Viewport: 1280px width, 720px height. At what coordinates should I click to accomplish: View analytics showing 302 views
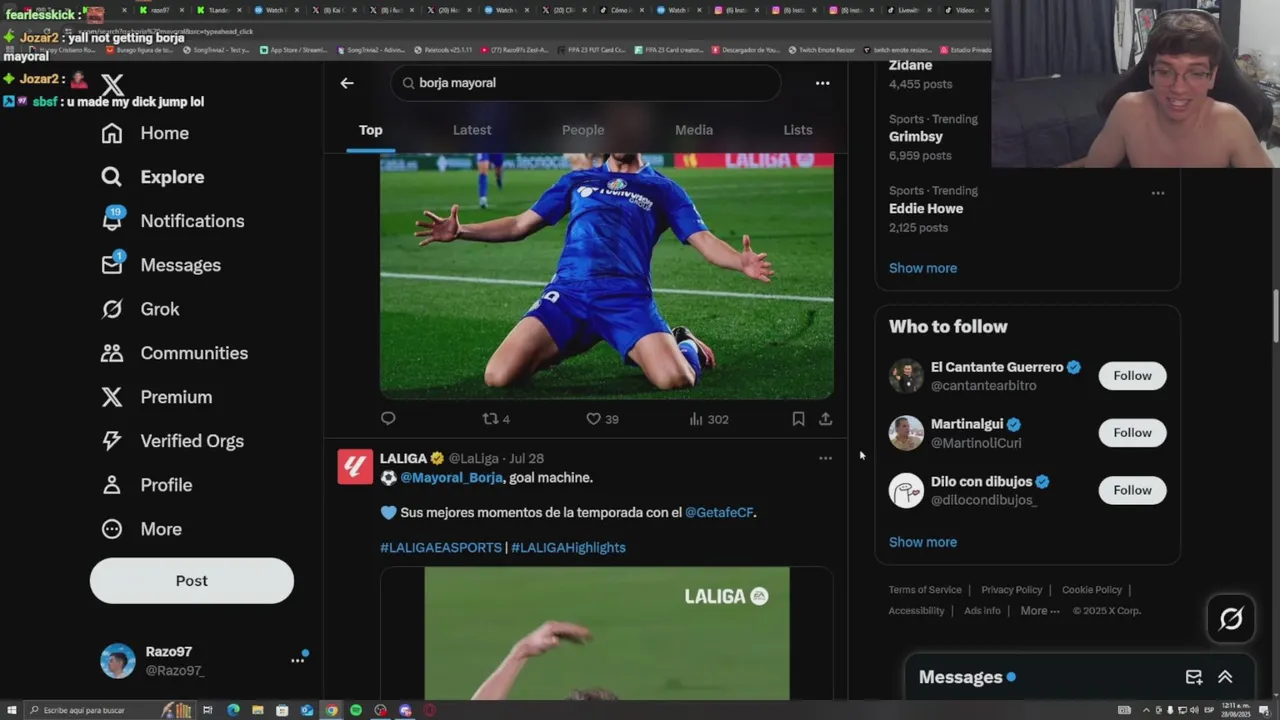tap(709, 419)
